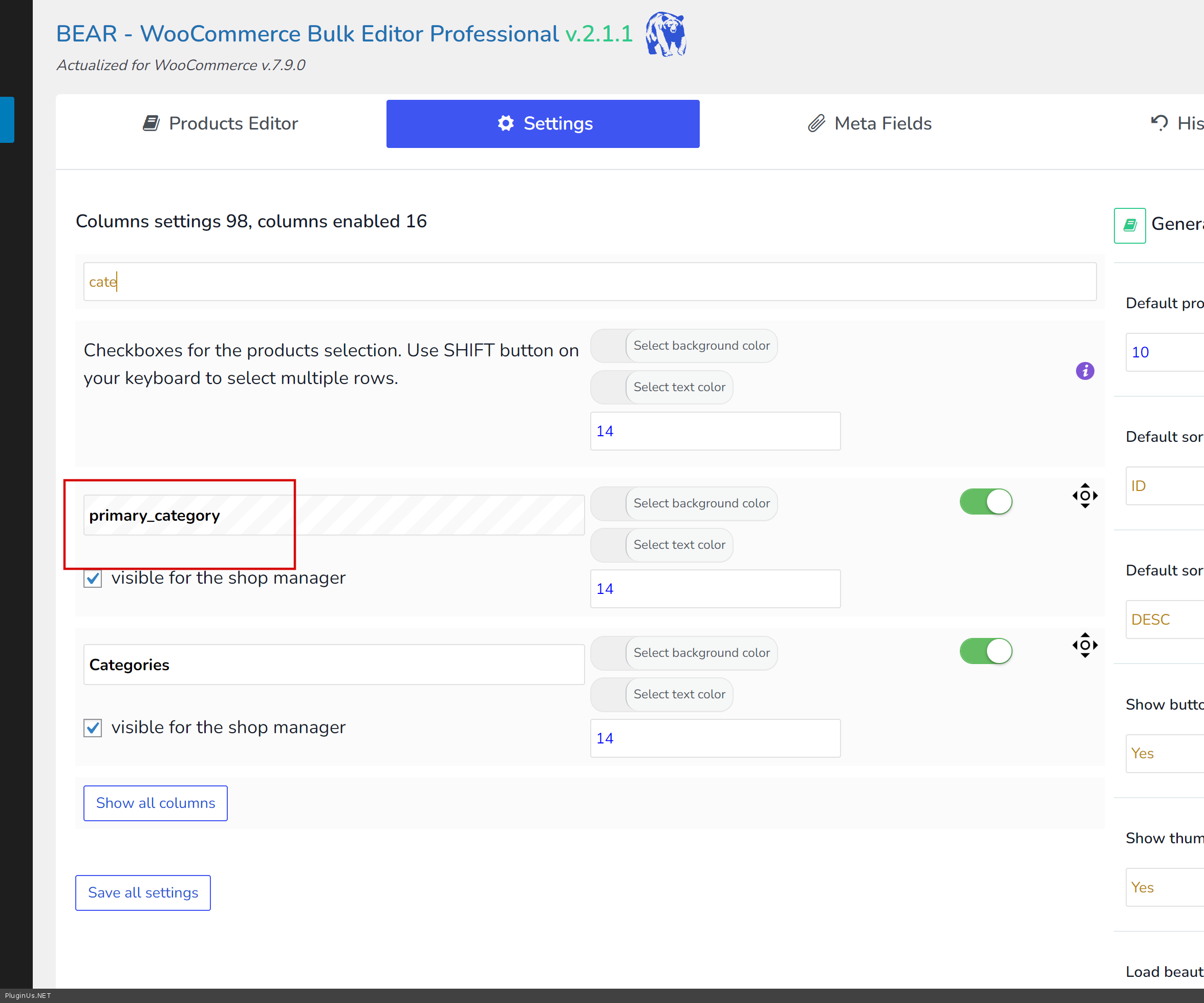Screen dimensions: 1204x1003
Task: Switch to the Products Editor tab
Action: click(x=221, y=123)
